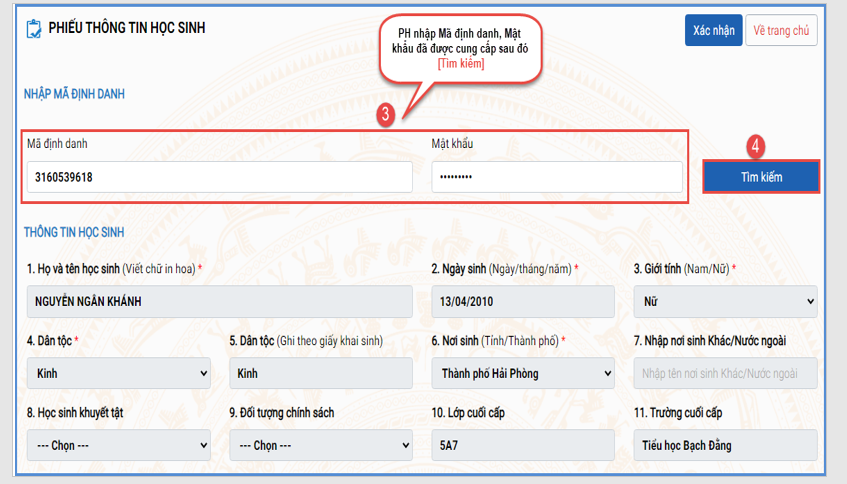Viewport: 847px width, 484px height.
Task: Click the Ngày sinh date field
Action: [523, 301]
